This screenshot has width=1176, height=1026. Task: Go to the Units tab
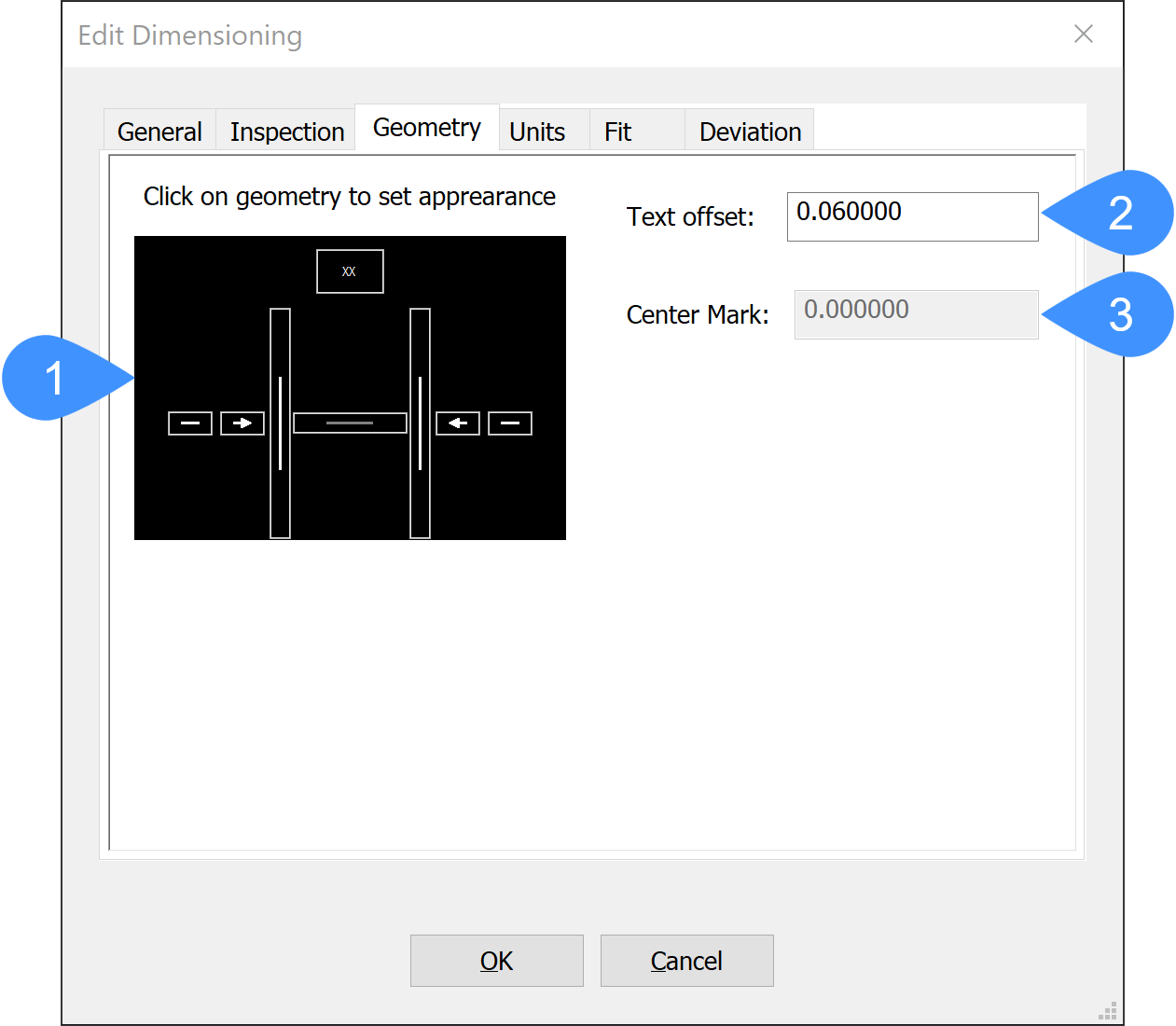click(x=537, y=132)
